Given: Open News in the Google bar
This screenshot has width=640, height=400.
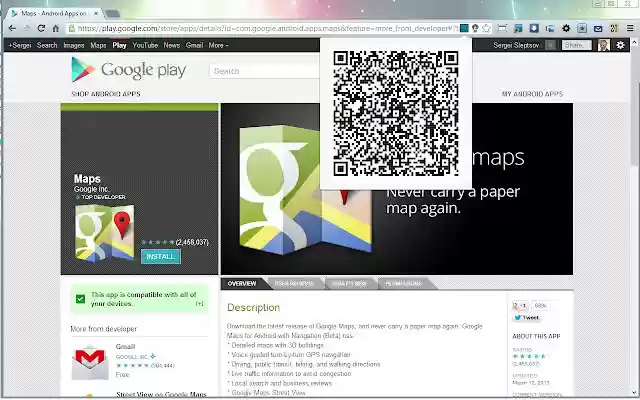Looking at the screenshot, I should point(172,45).
